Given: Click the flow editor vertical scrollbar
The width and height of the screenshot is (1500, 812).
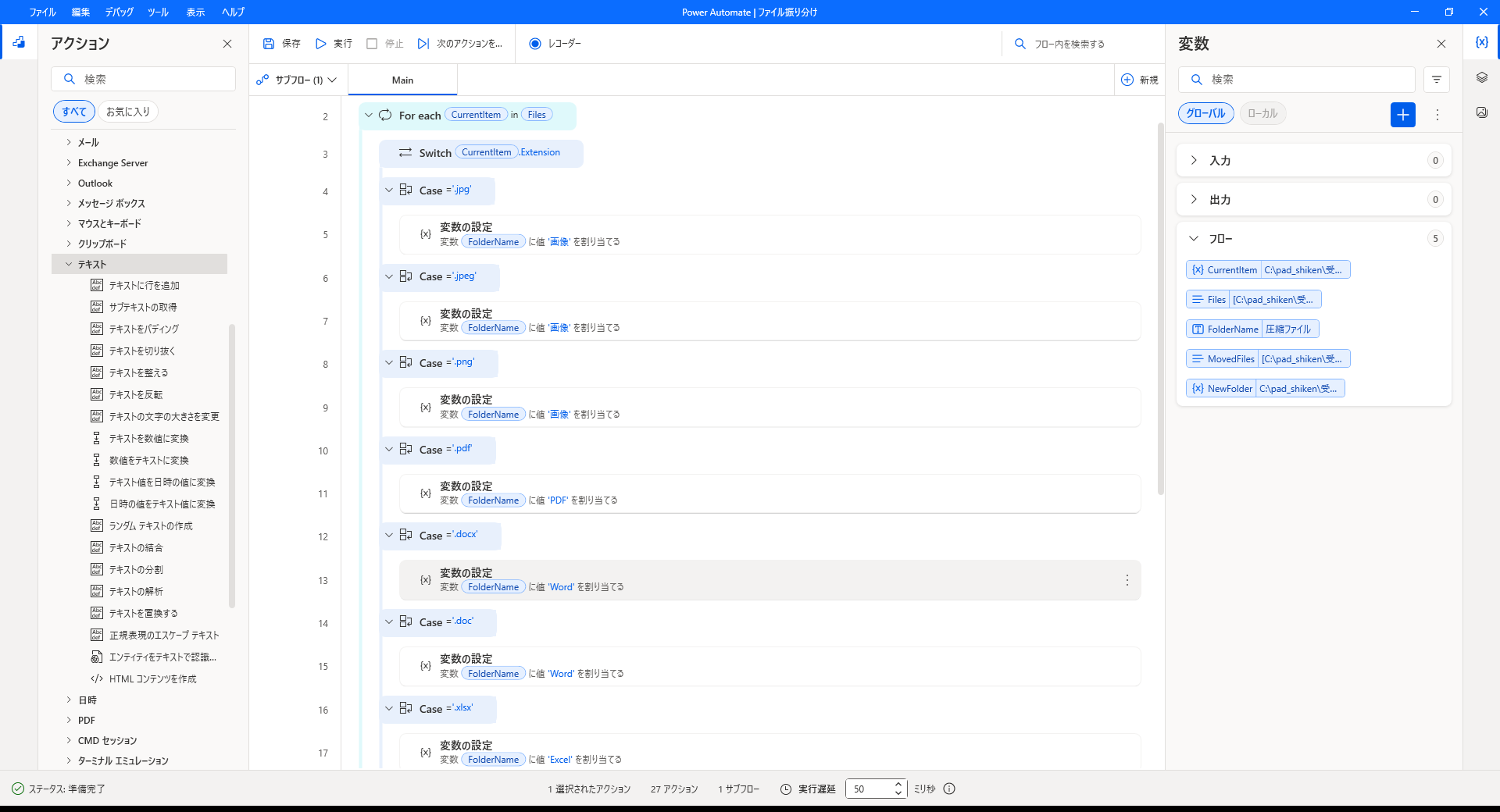Looking at the screenshot, I should (x=1161, y=308).
